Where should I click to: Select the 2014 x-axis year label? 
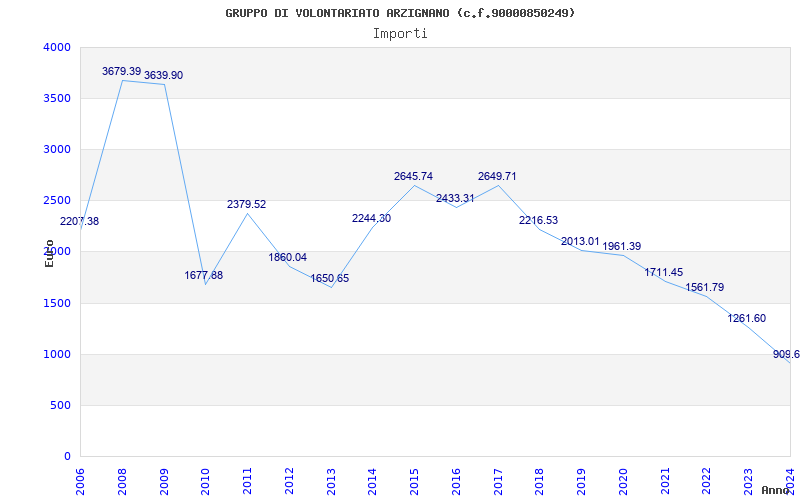click(372, 482)
